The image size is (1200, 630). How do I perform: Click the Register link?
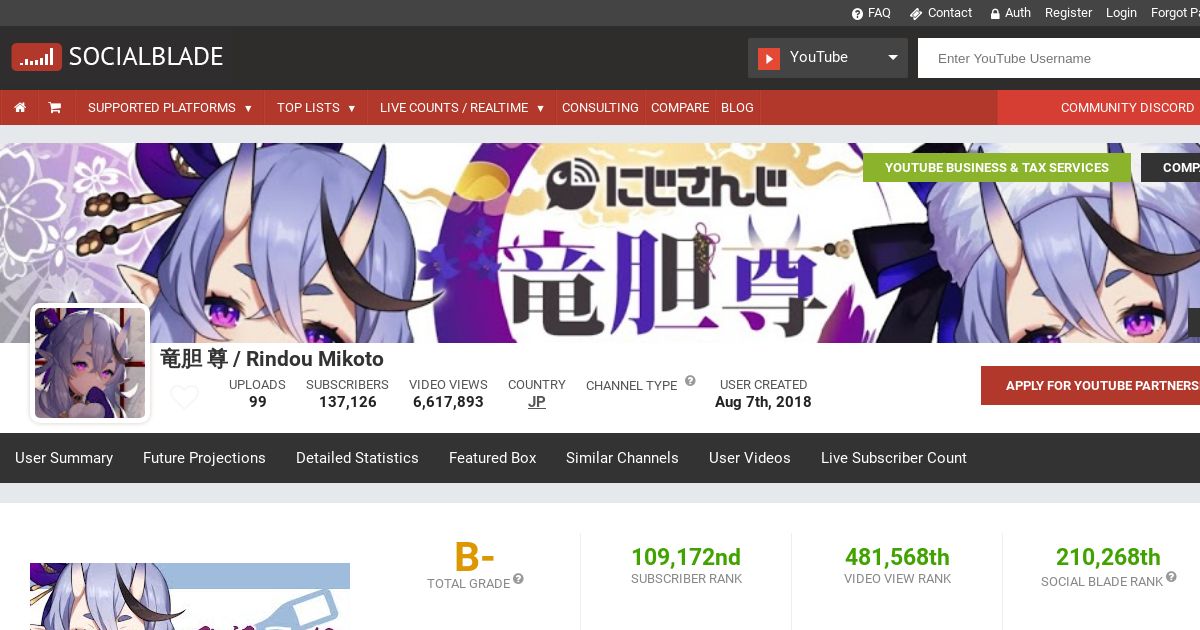tap(1068, 13)
